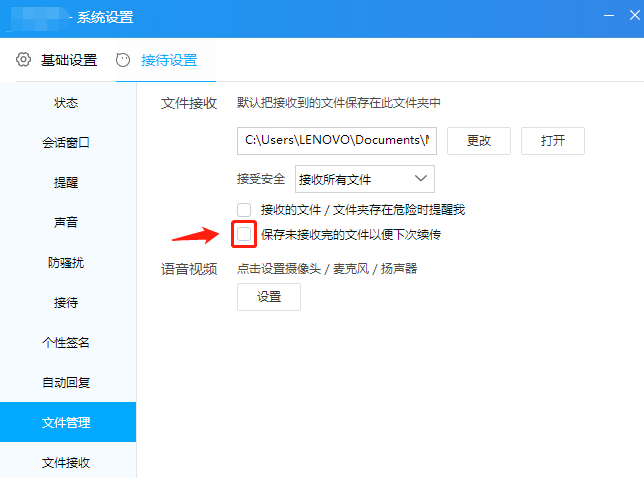
Task: Click the file save path field
Action: 337,141
